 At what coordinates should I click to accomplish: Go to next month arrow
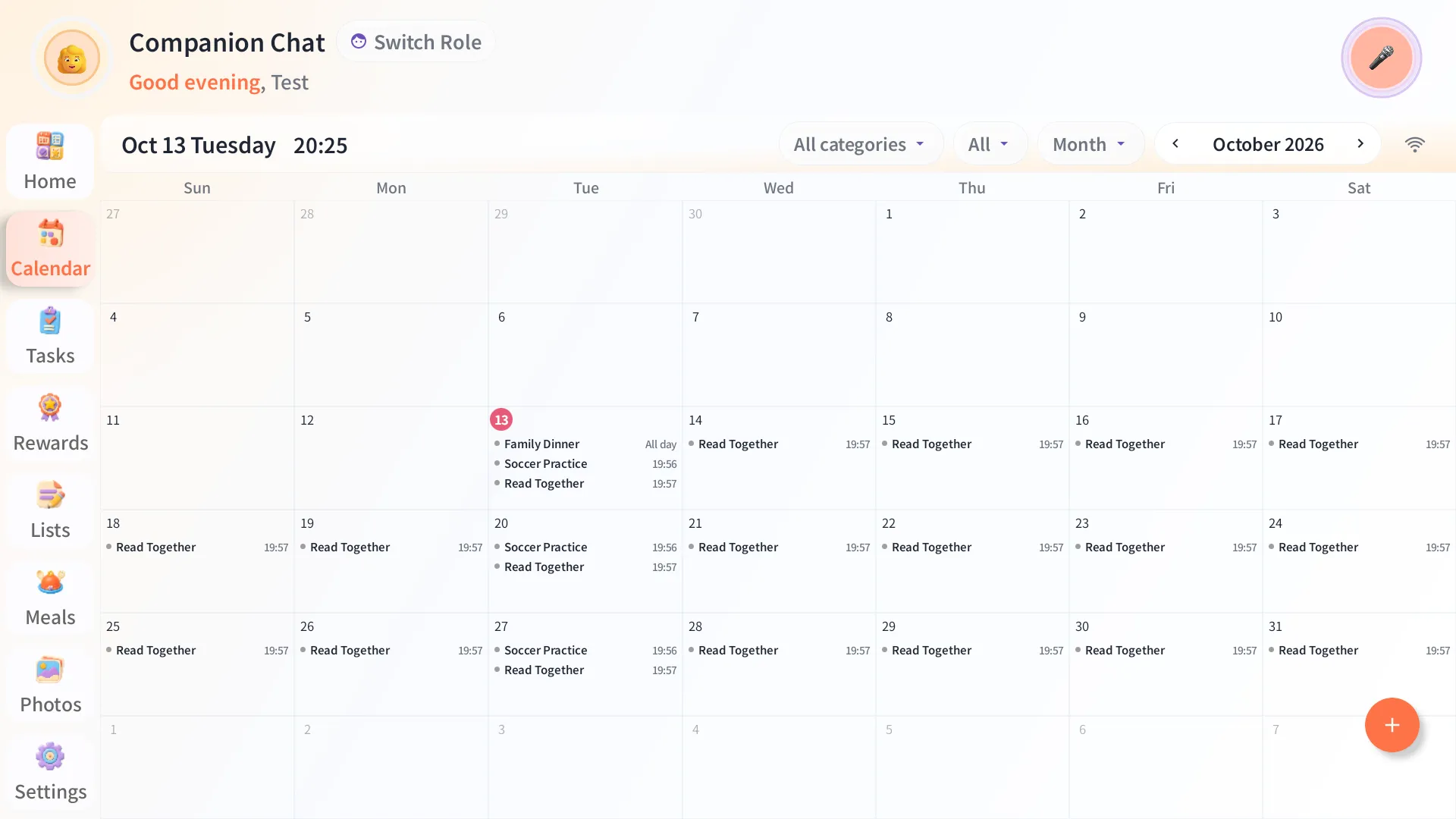click(1360, 143)
